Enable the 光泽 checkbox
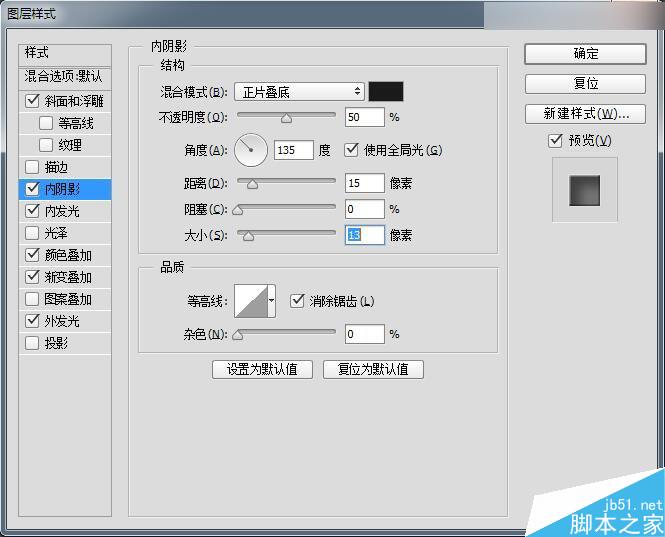The height and width of the screenshot is (537, 665). coord(32,233)
